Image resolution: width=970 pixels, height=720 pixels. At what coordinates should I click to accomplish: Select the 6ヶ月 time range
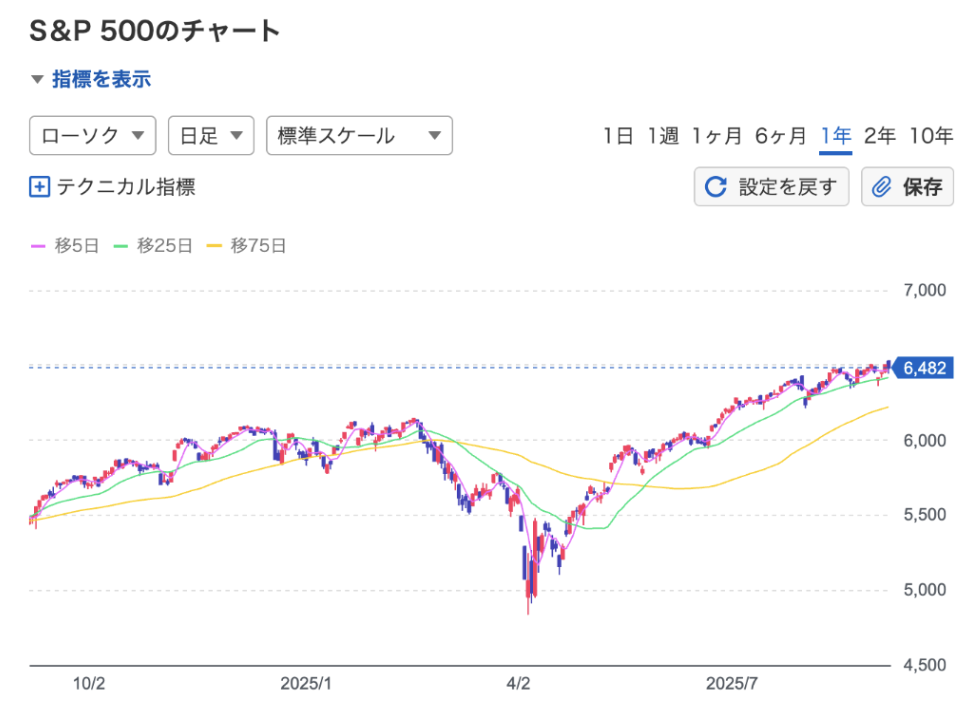[780, 136]
